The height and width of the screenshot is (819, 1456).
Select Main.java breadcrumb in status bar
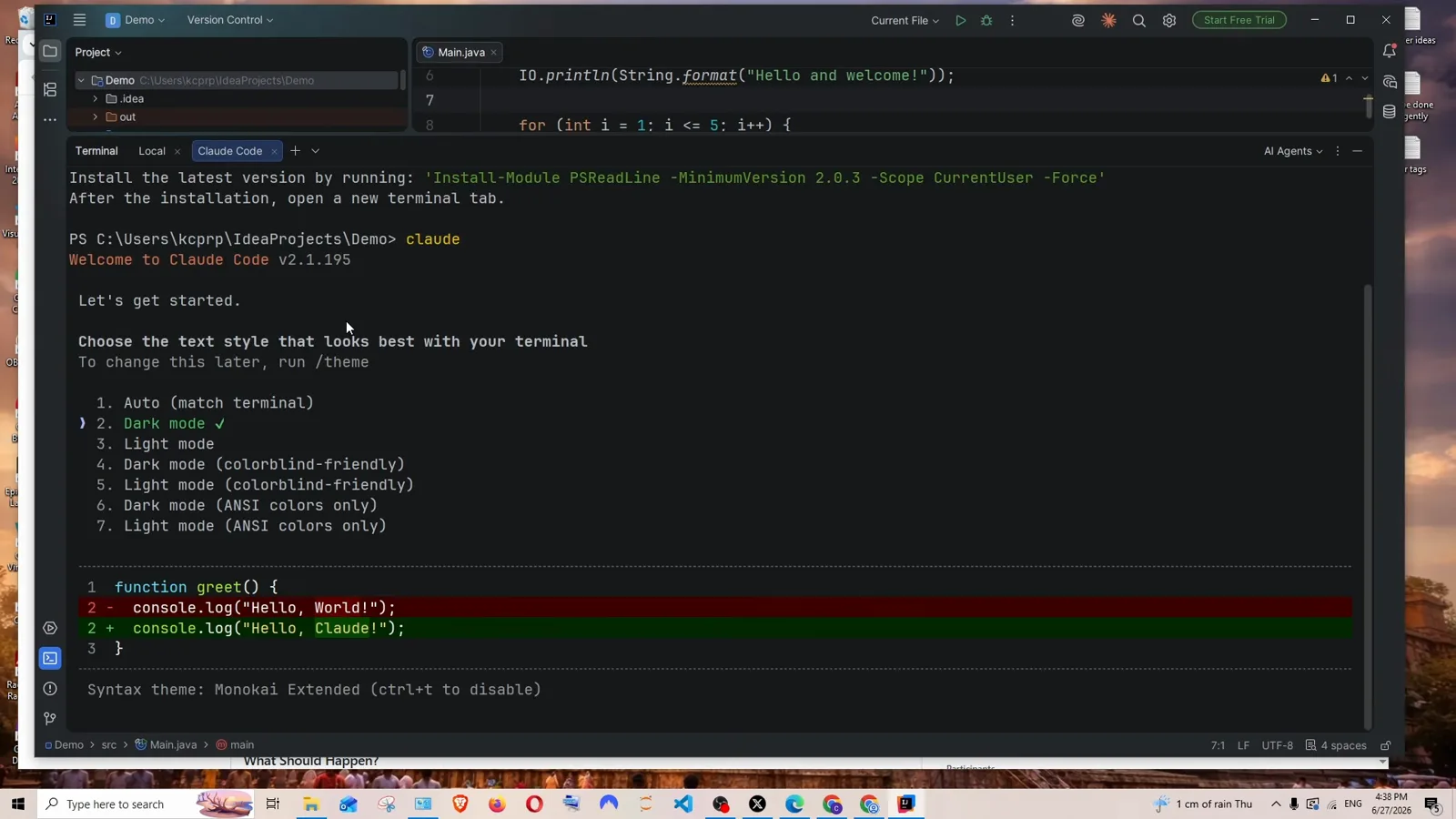(x=166, y=744)
